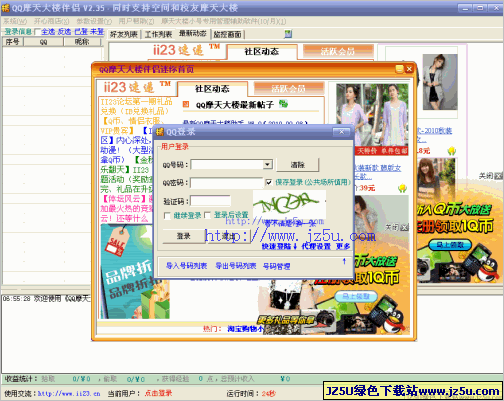Close the QQ摩天大楼伴侣迷你首页 window
This screenshot has height=401, width=504.
[409, 69]
